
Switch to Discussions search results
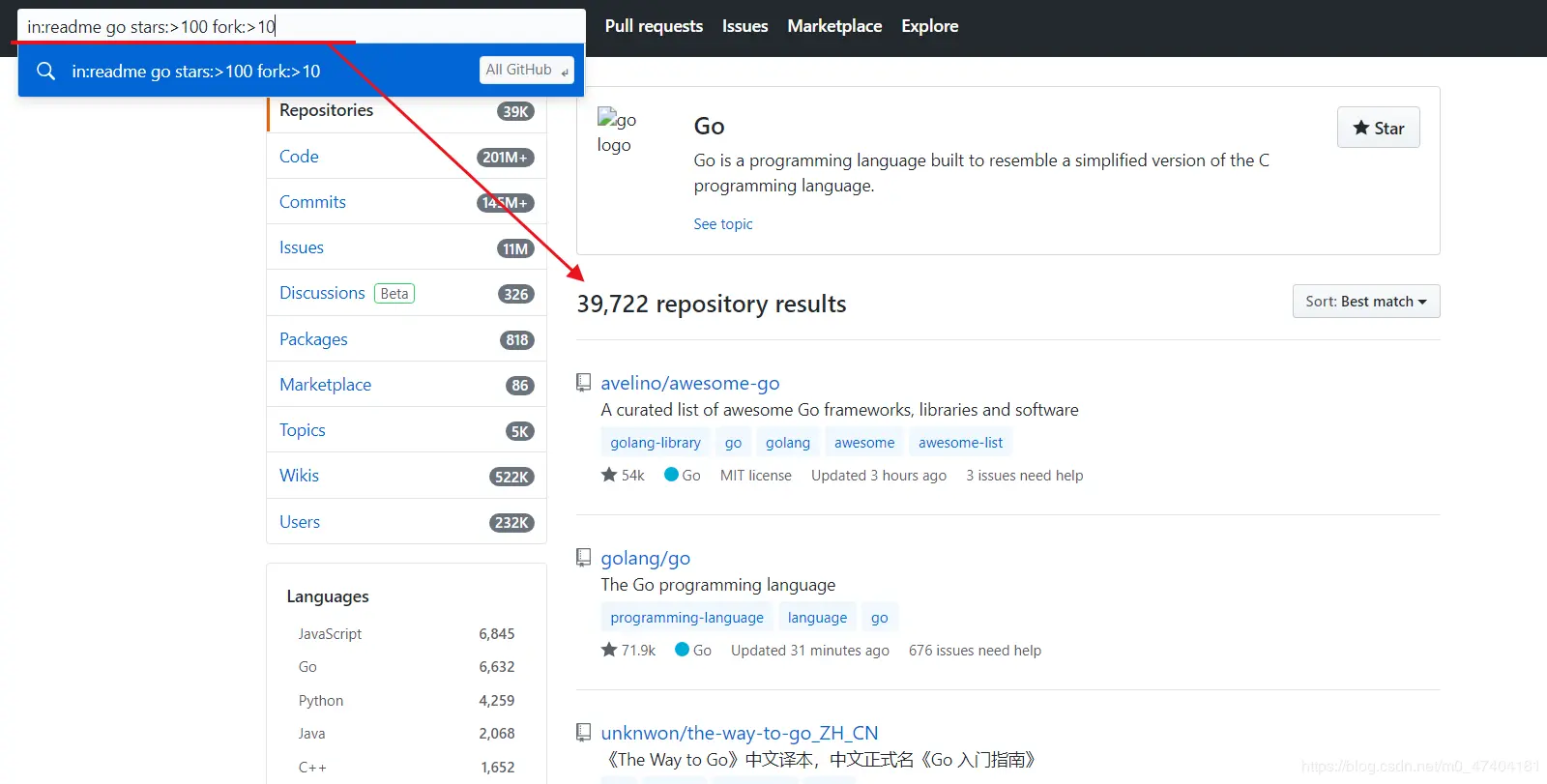coord(406,293)
